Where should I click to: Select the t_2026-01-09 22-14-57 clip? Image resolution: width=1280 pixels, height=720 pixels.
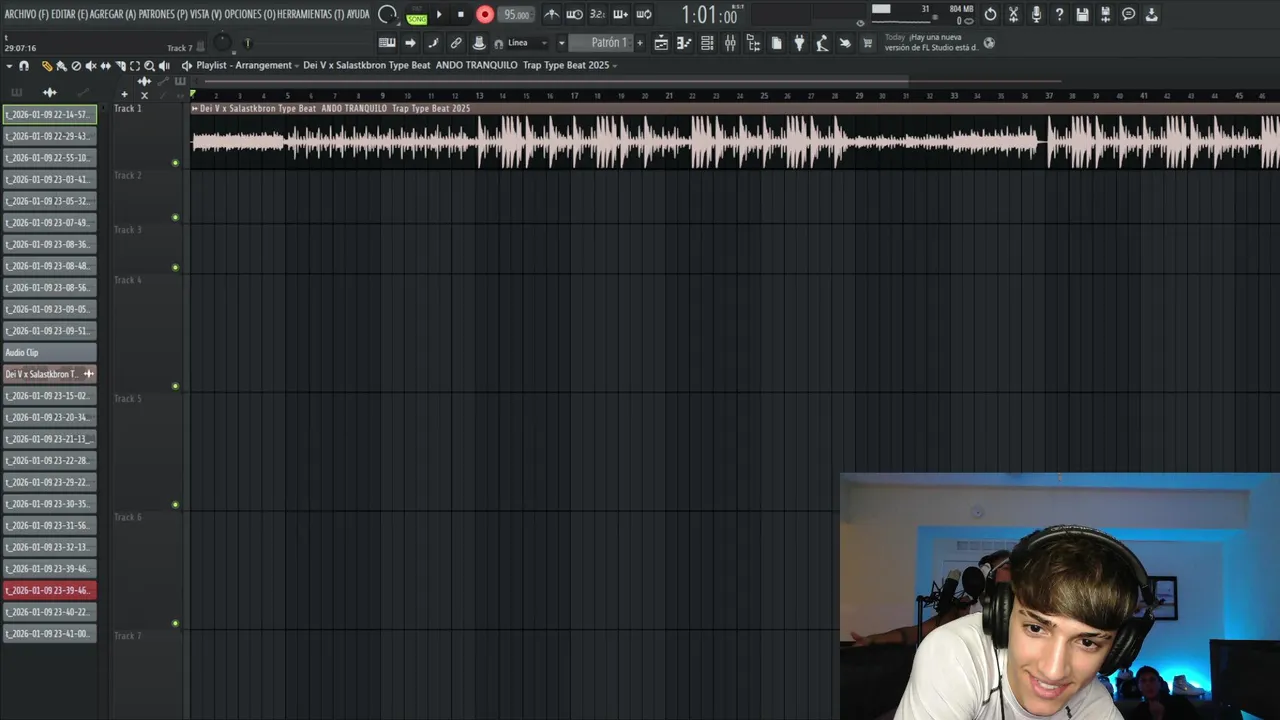pyautogui.click(x=49, y=114)
